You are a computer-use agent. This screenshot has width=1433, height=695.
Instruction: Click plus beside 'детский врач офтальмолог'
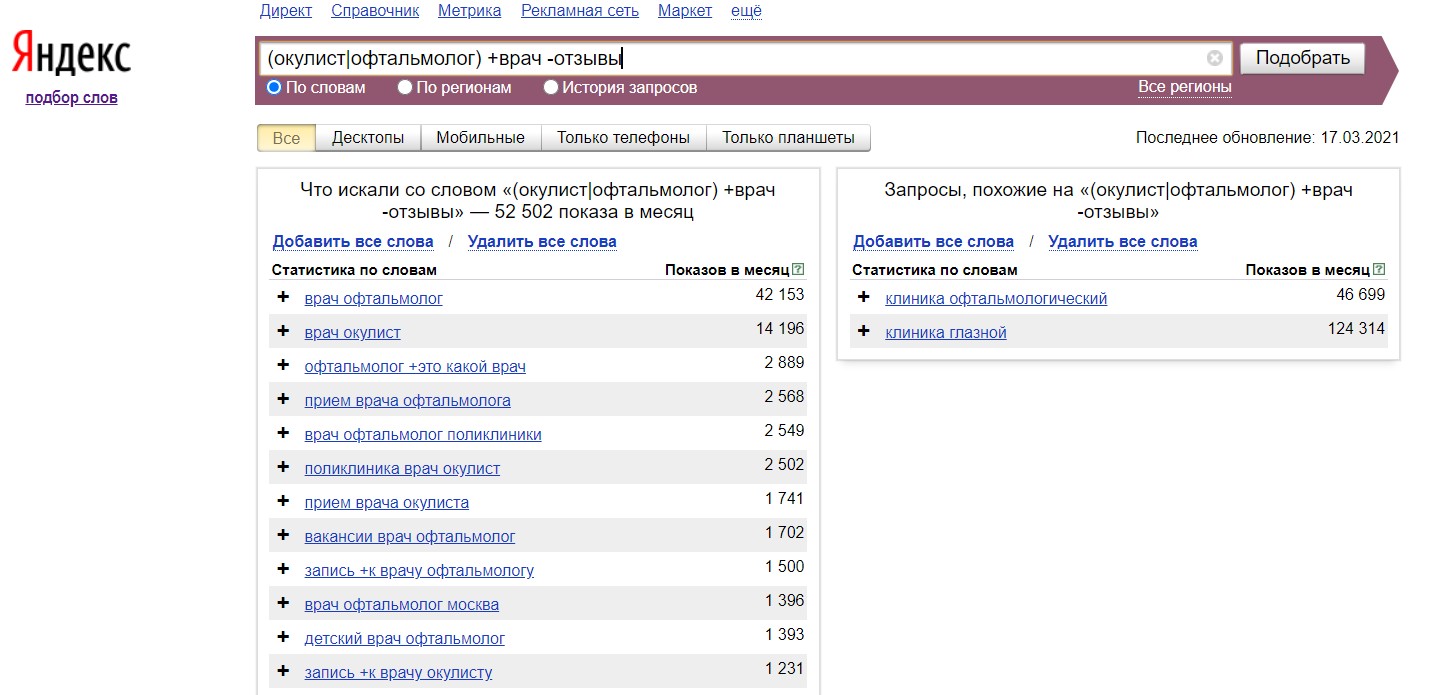pyautogui.click(x=283, y=637)
